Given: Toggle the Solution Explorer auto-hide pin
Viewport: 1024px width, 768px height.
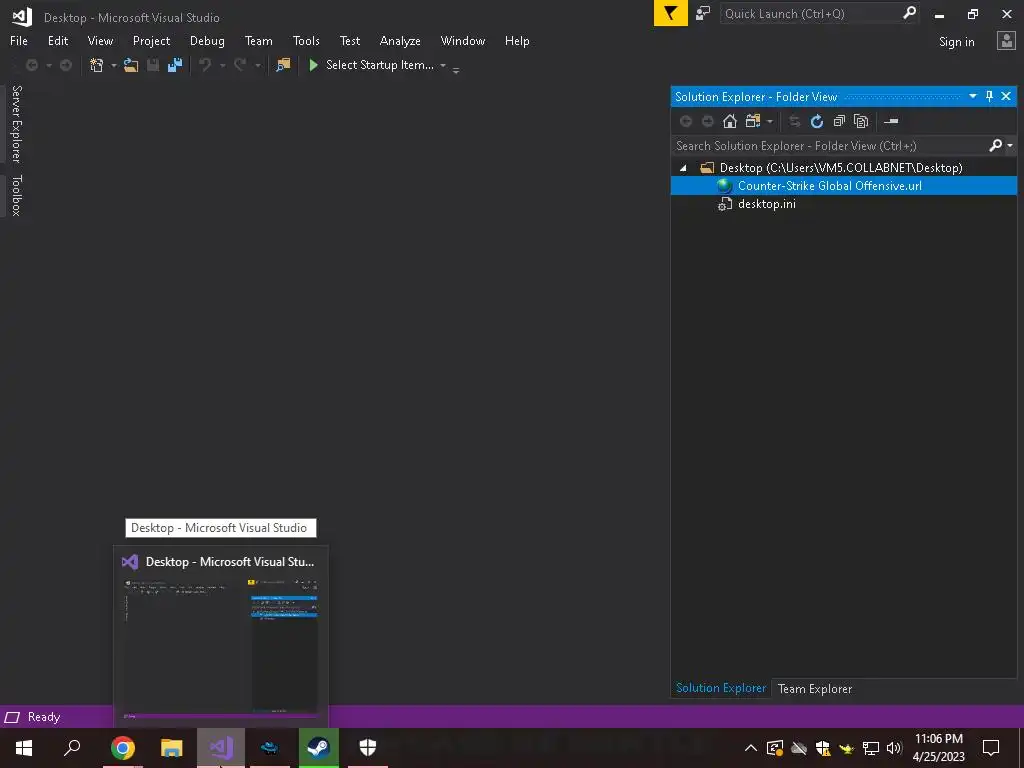Looking at the screenshot, I should point(989,97).
